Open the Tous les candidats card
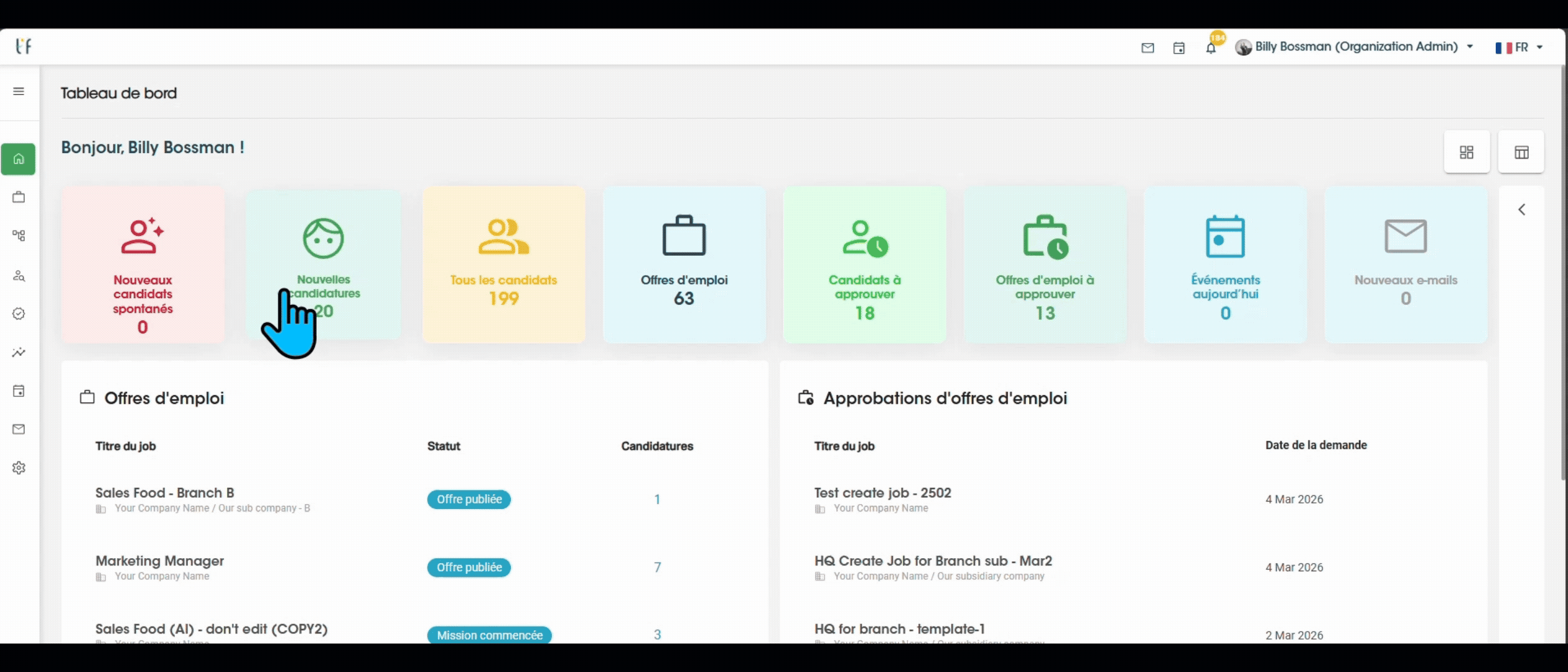This screenshot has width=1568, height=672. pyautogui.click(x=503, y=264)
